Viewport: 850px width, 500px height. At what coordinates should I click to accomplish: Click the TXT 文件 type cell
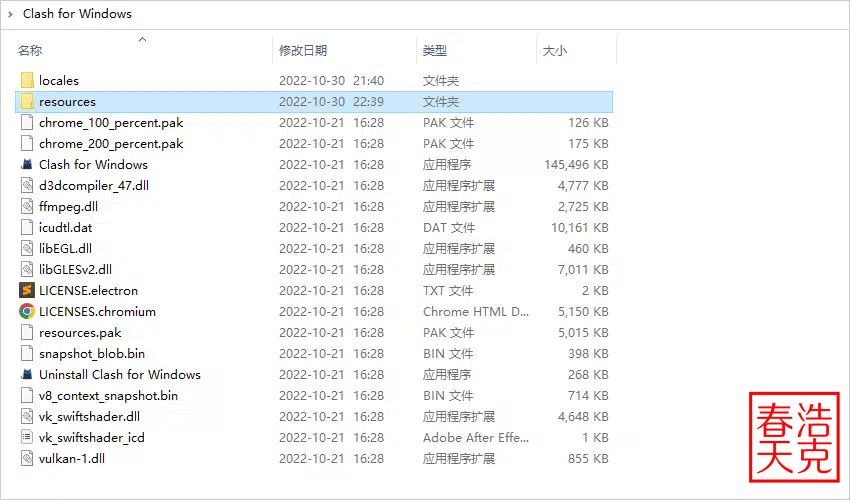tap(448, 291)
